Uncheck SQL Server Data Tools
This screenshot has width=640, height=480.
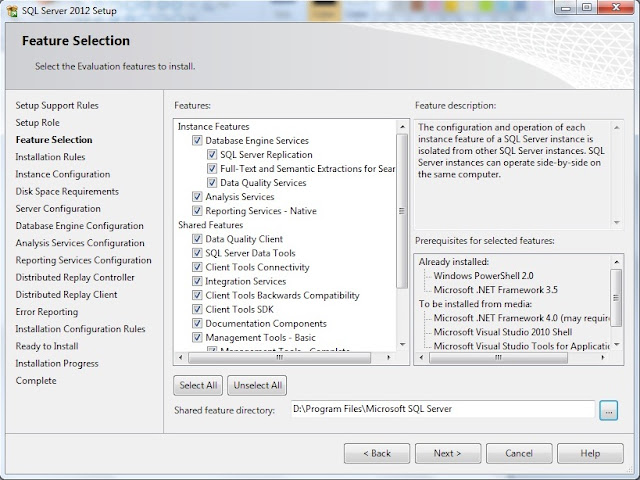point(197,253)
